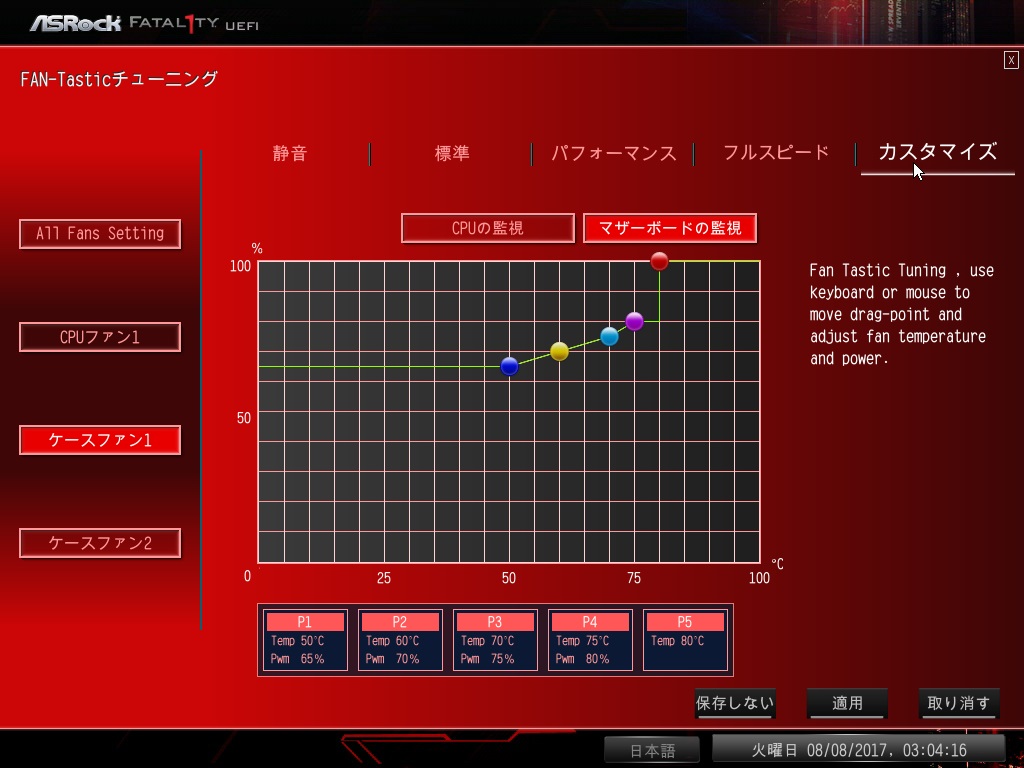Open the 日本語 language selector

coord(653,750)
